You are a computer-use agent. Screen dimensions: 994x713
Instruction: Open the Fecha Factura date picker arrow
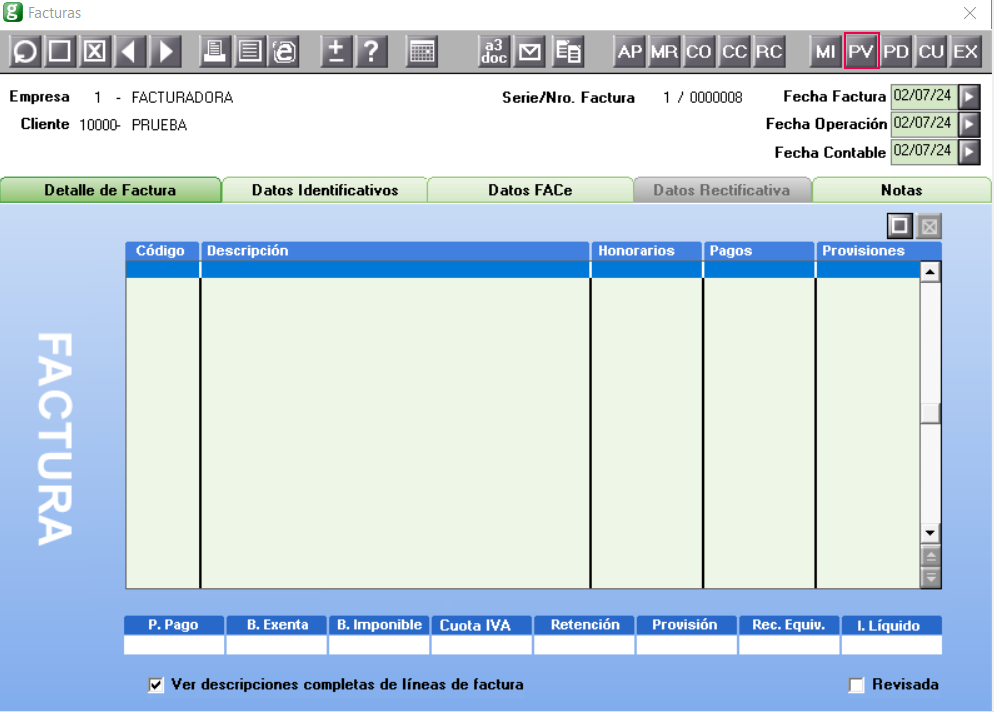(x=969, y=97)
